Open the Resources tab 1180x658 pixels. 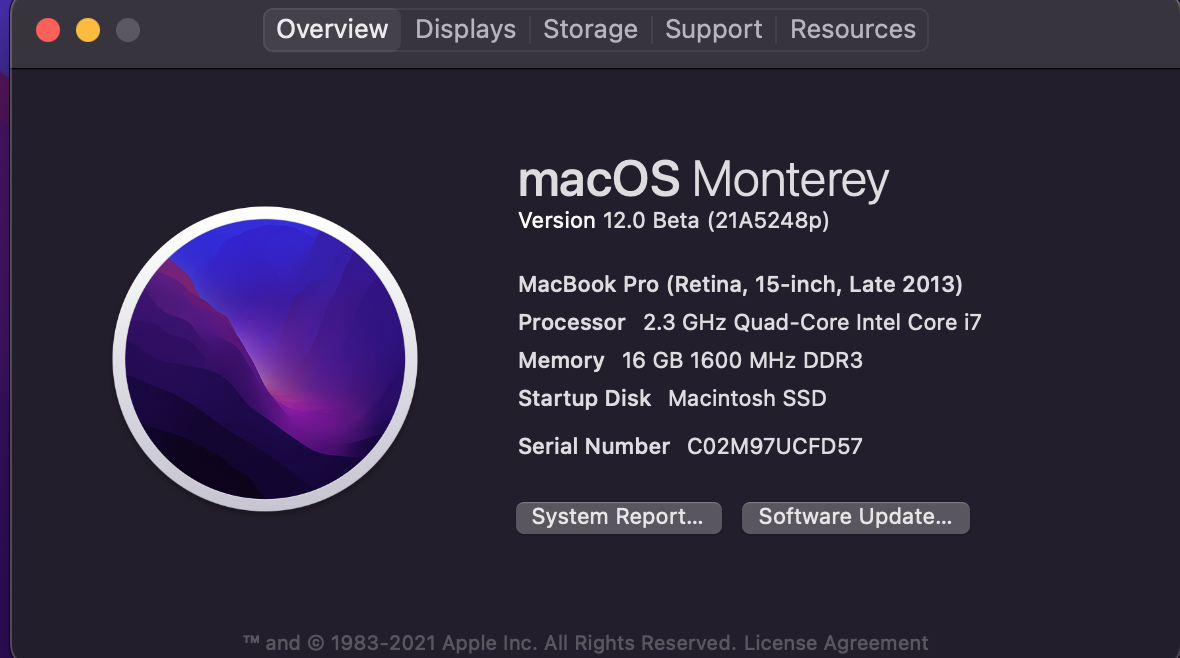pos(852,30)
